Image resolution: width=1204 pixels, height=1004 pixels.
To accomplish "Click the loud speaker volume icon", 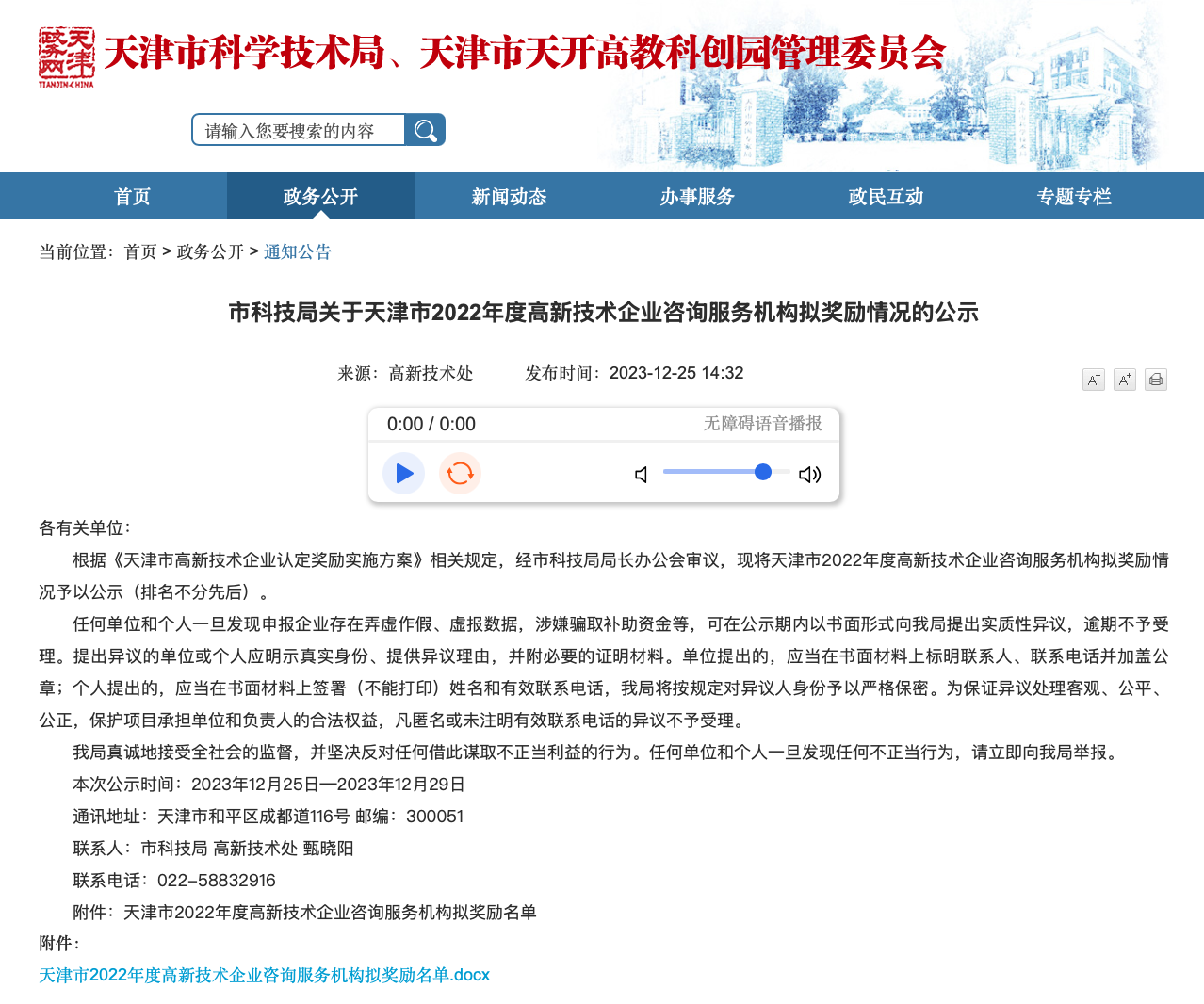I will (x=809, y=475).
